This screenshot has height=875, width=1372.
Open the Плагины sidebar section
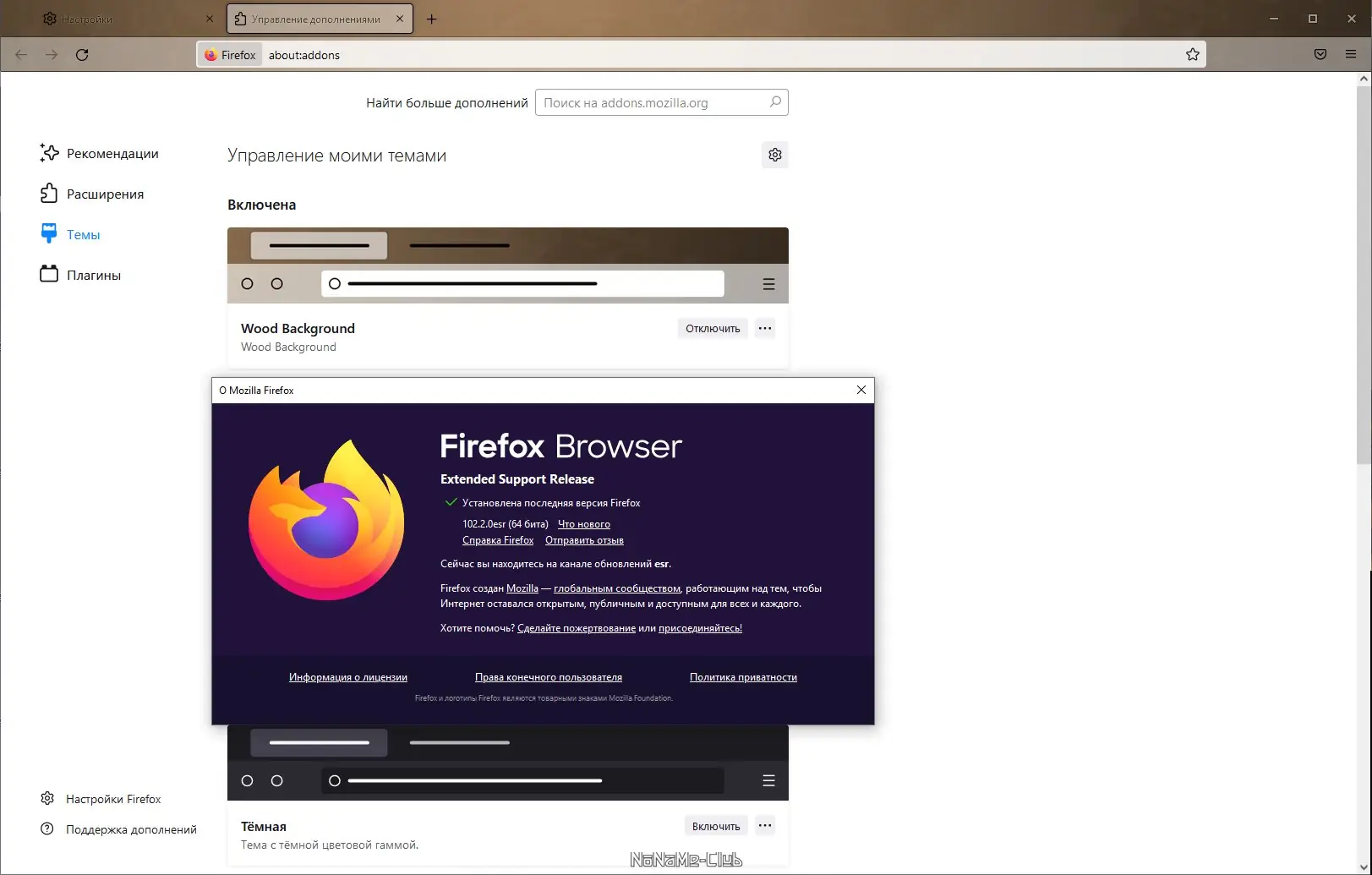[x=80, y=275]
